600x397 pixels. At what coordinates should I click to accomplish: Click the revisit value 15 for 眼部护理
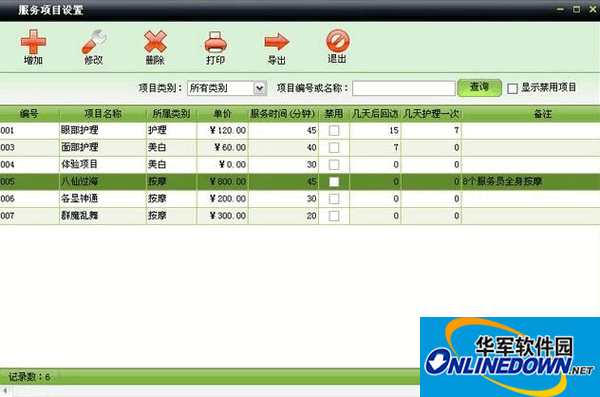click(375, 130)
